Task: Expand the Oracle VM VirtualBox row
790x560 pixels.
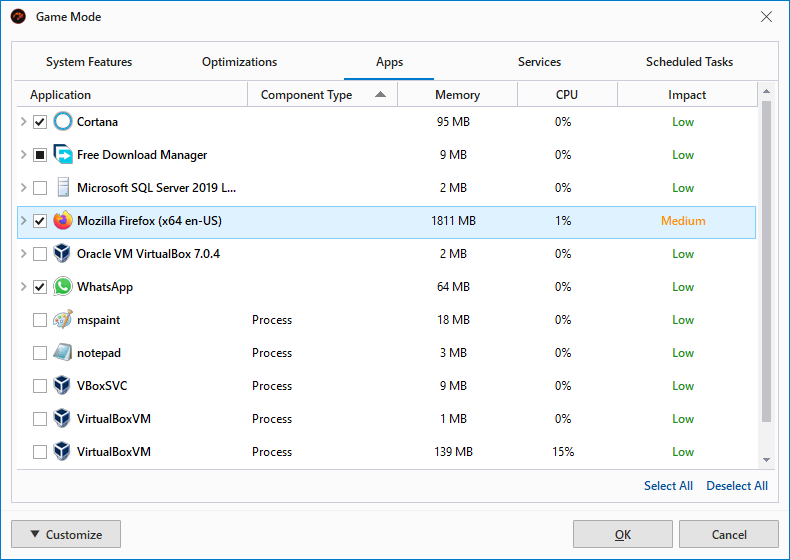Action: click(23, 254)
